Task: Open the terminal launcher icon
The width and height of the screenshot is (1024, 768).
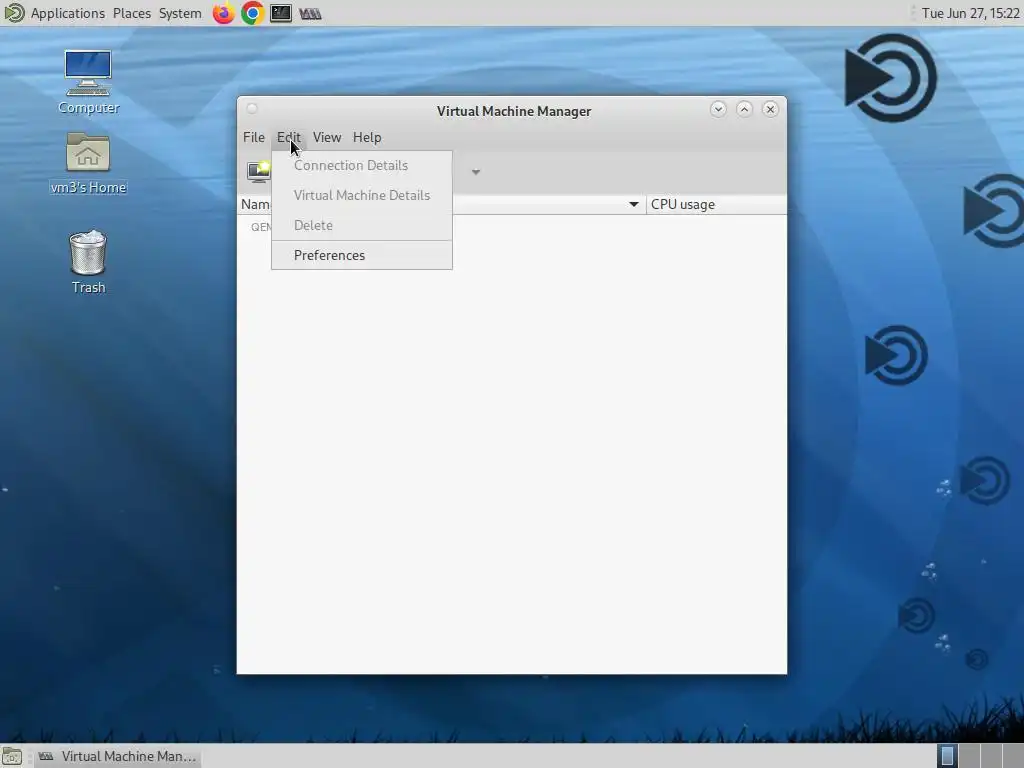Action: coord(281,13)
